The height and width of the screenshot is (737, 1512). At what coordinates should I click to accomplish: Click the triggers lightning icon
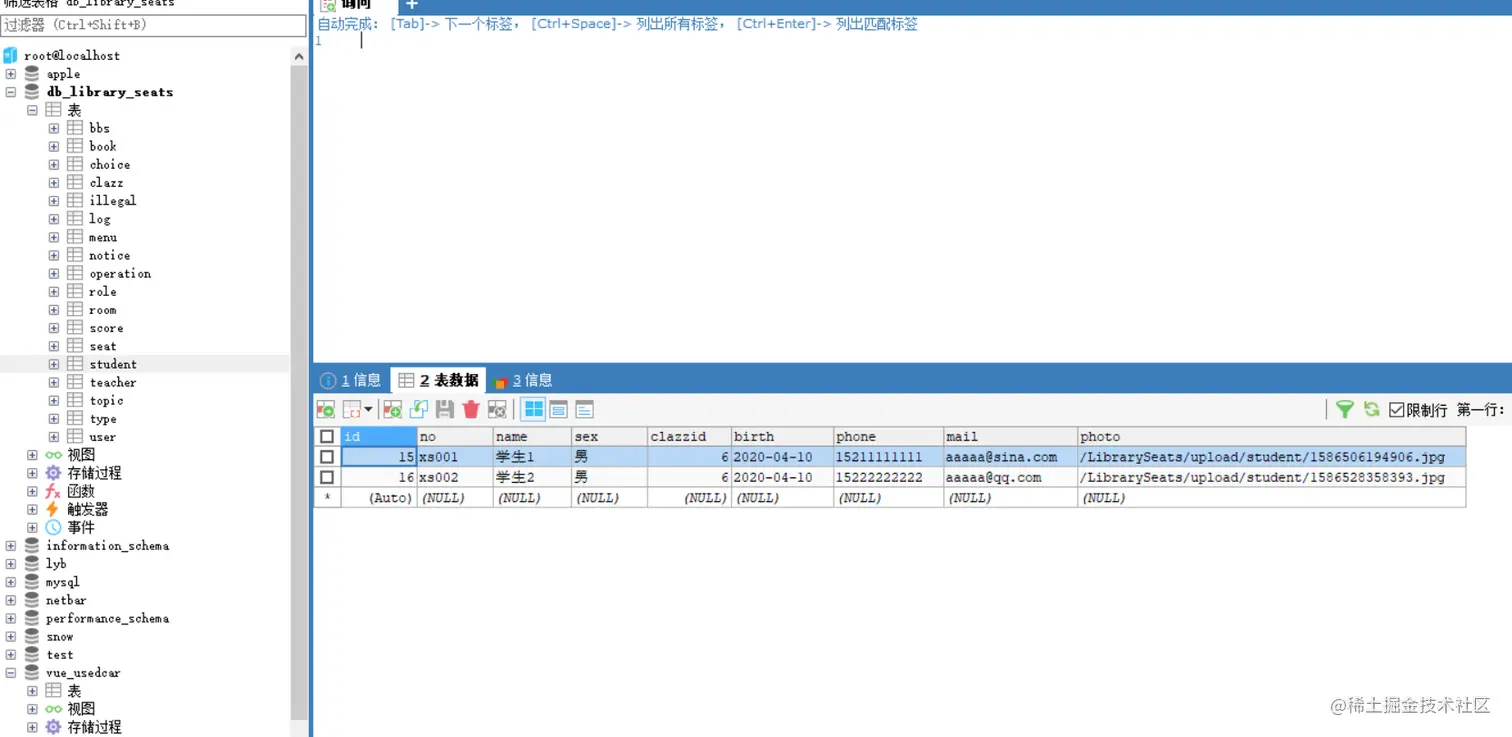pyautogui.click(x=53, y=509)
